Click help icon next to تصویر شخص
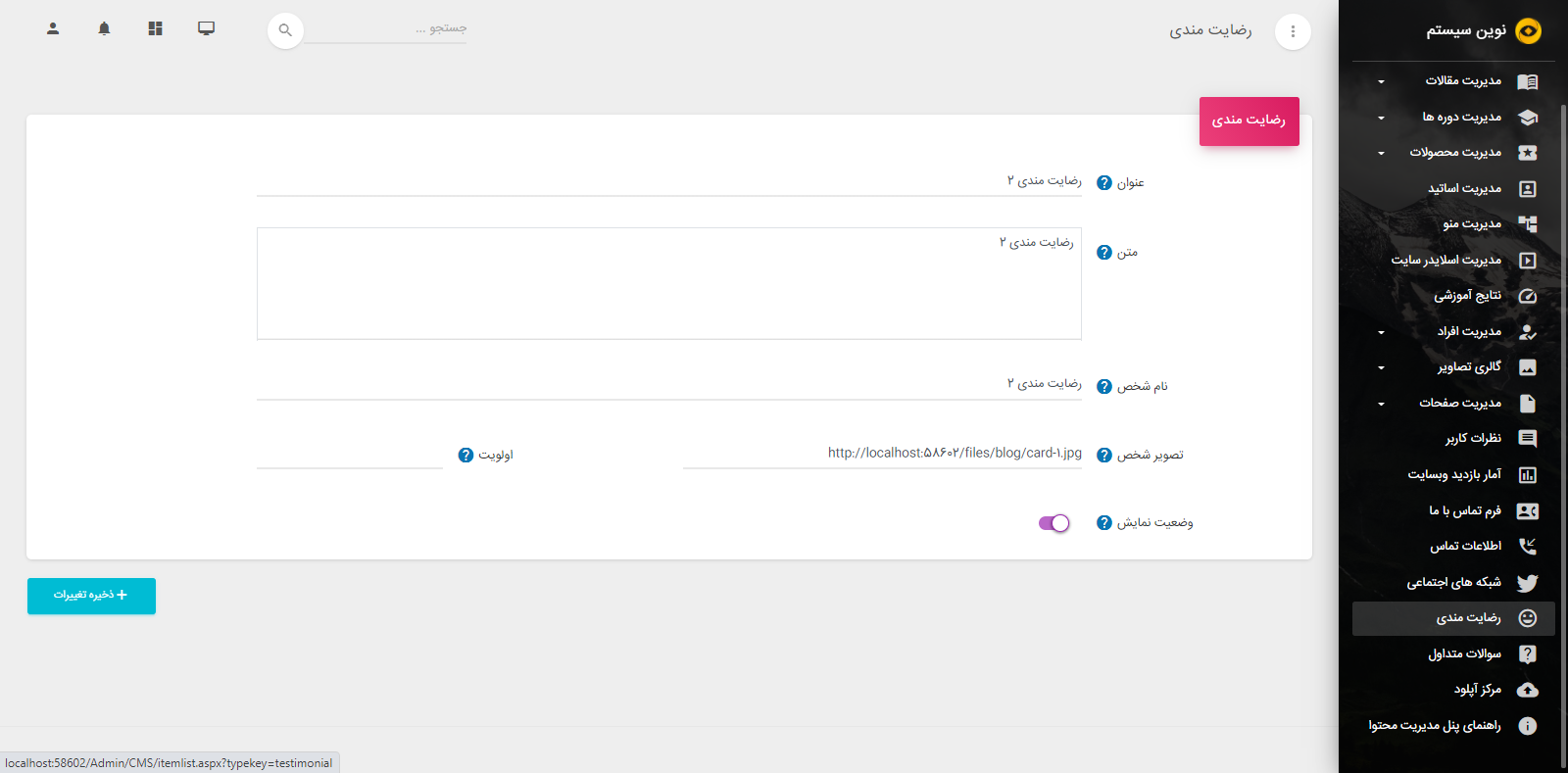 1104,456
